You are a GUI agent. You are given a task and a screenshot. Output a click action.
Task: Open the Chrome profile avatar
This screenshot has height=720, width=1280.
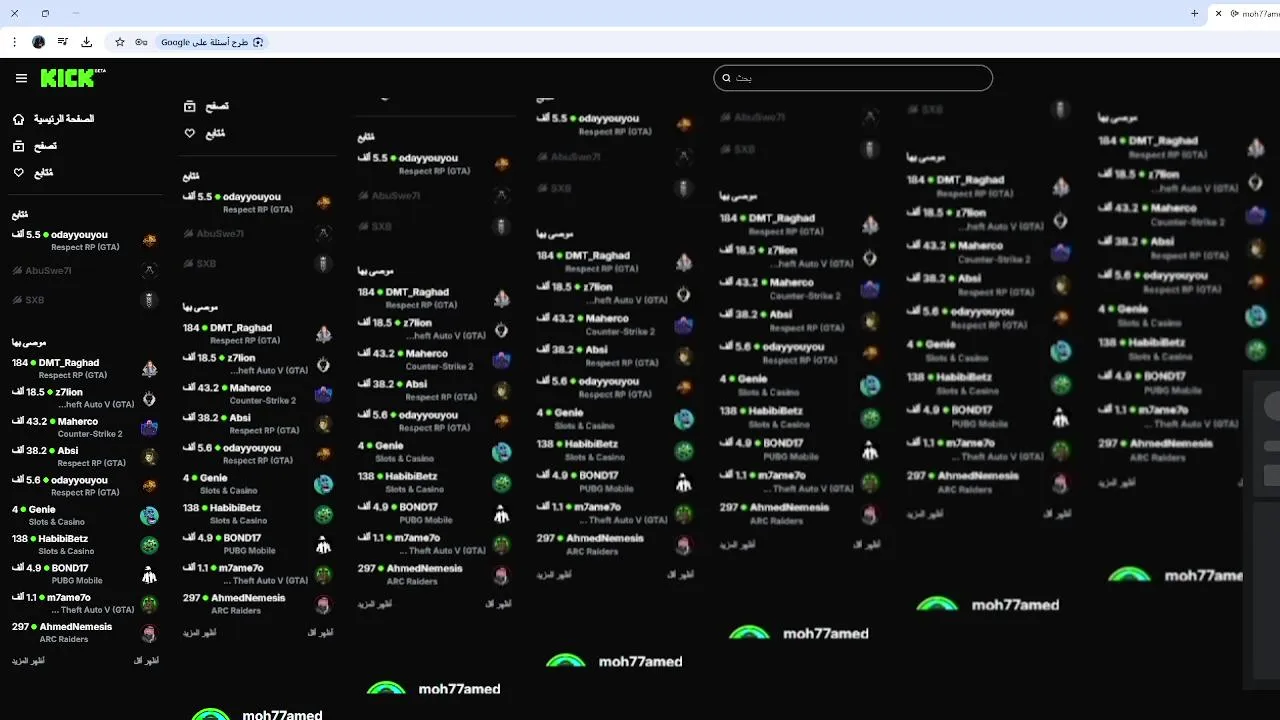coord(38,42)
